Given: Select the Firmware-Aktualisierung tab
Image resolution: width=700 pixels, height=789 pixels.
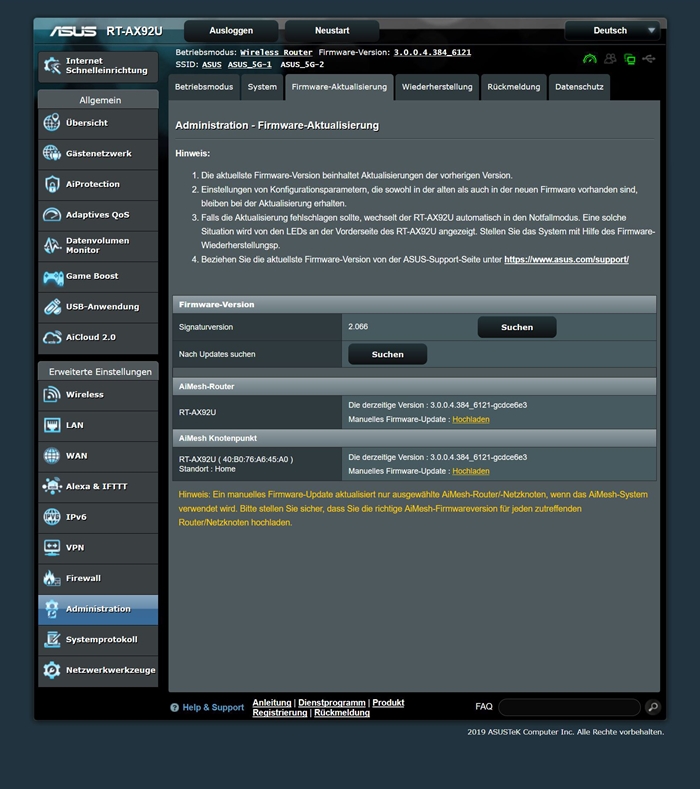Looking at the screenshot, I should click(339, 87).
